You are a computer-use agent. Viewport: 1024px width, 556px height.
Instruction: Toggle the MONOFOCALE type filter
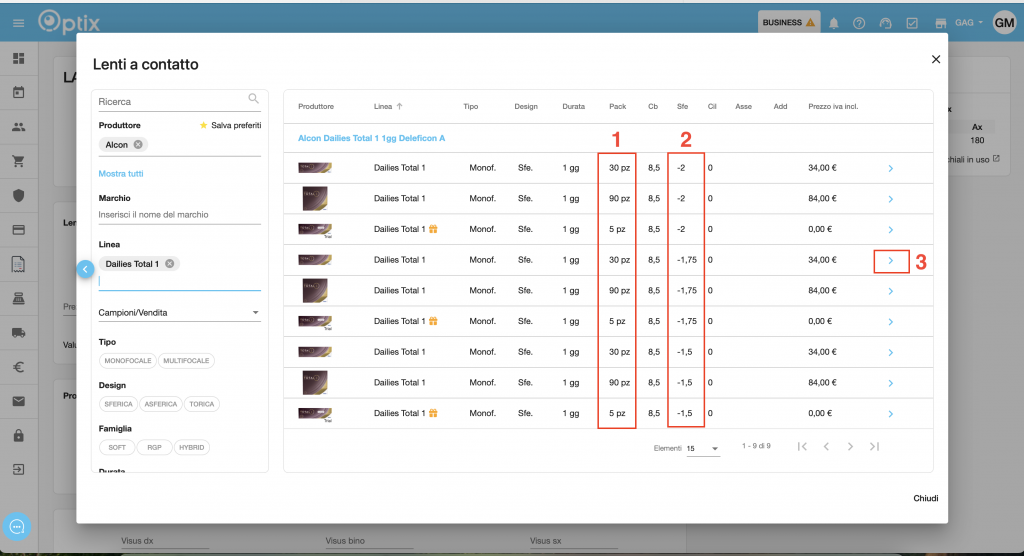[129, 361]
